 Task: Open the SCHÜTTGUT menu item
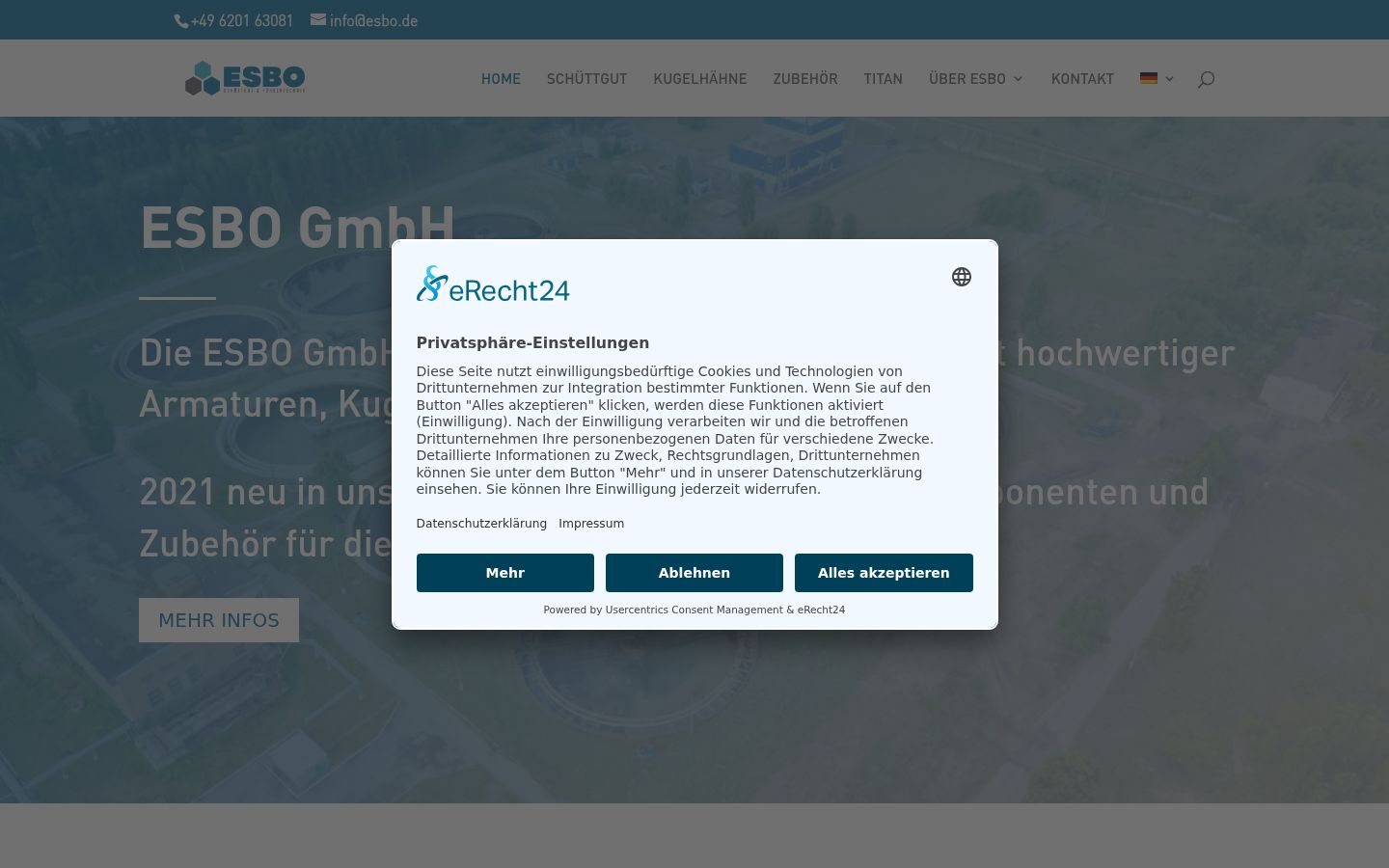point(586,78)
